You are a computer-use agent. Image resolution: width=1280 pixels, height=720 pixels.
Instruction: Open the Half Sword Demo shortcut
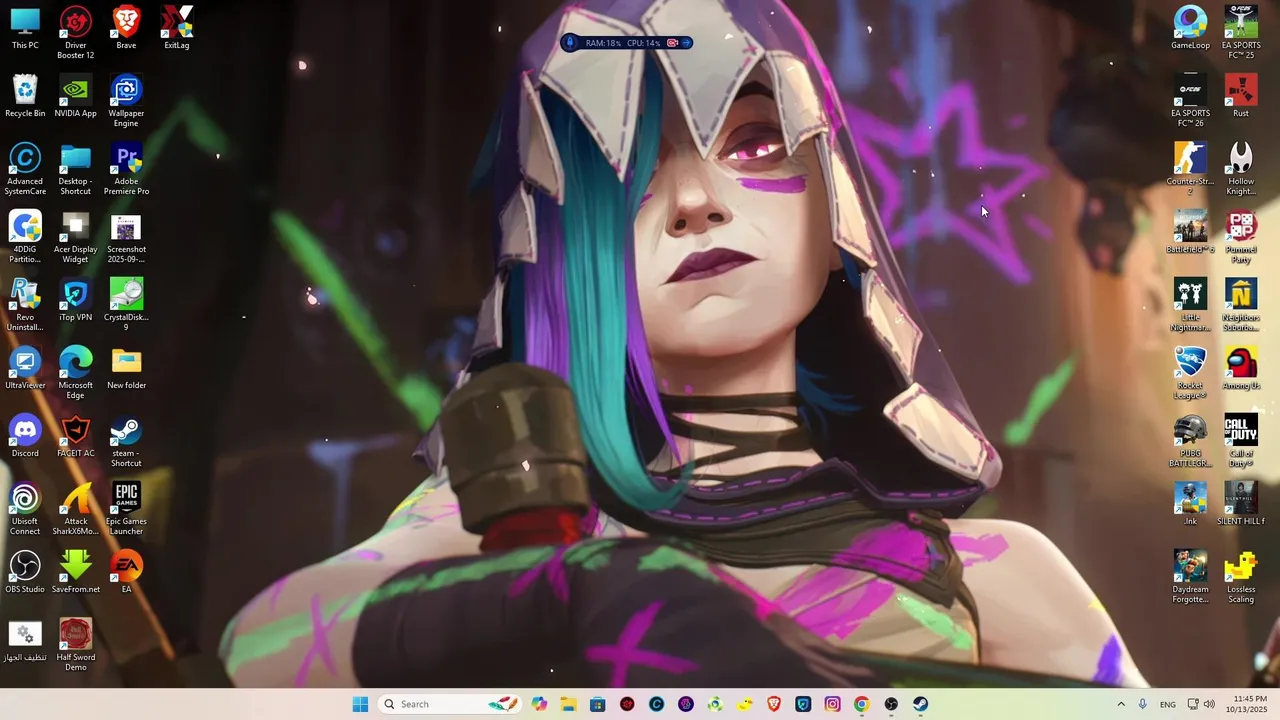[x=75, y=645]
